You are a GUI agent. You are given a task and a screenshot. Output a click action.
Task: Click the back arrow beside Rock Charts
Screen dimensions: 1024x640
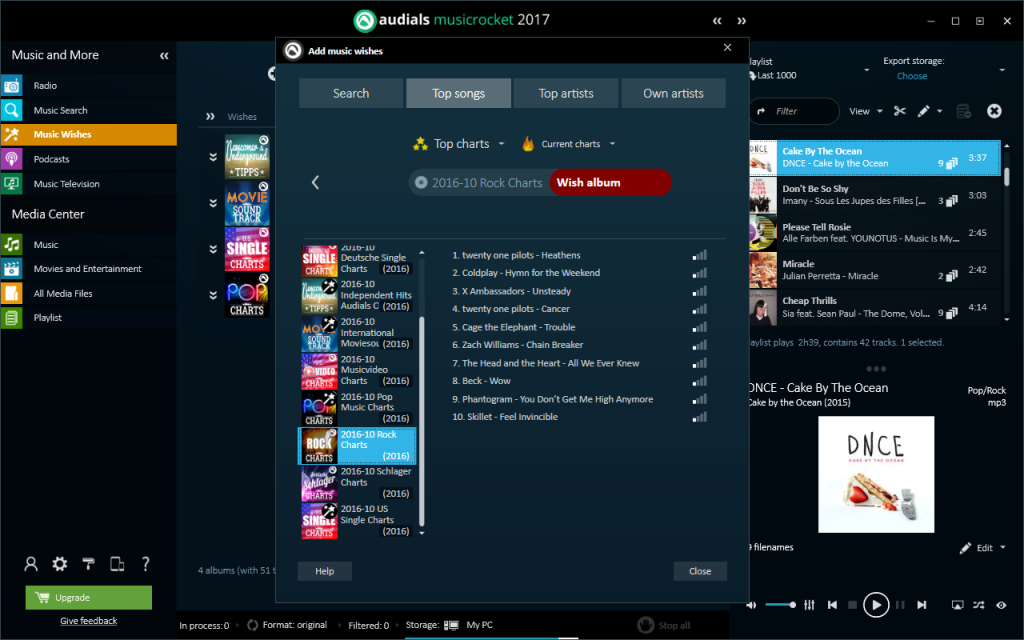click(315, 182)
